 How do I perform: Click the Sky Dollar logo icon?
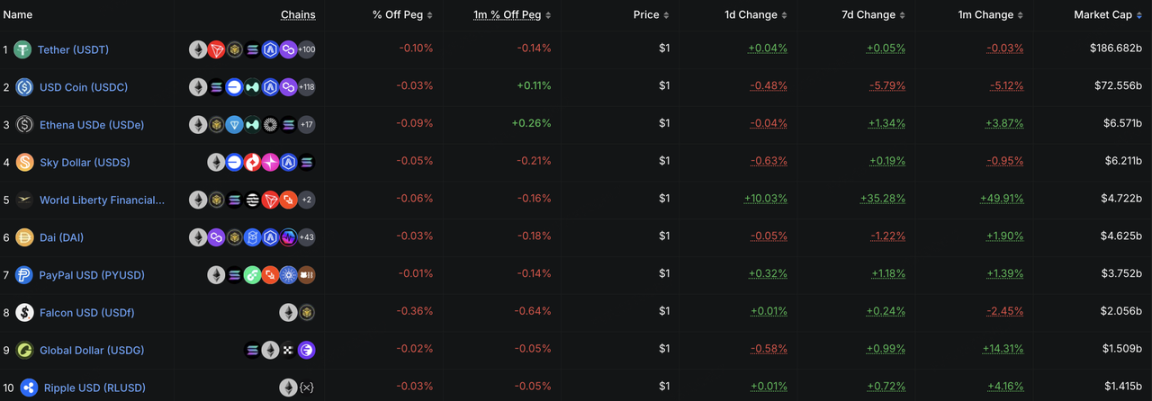(24, 162)
